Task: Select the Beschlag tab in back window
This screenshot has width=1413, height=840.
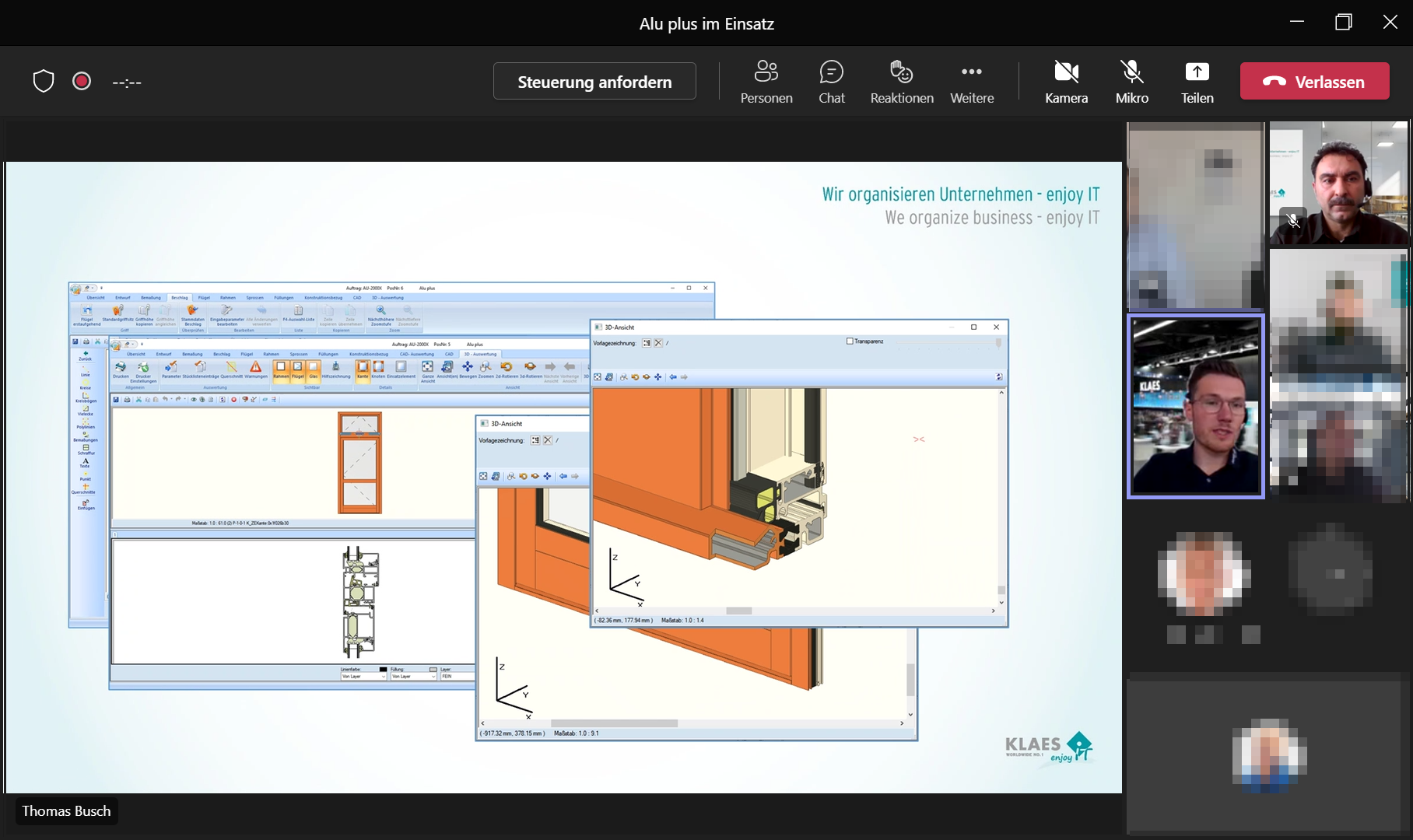Action: [x=180, y=297]
